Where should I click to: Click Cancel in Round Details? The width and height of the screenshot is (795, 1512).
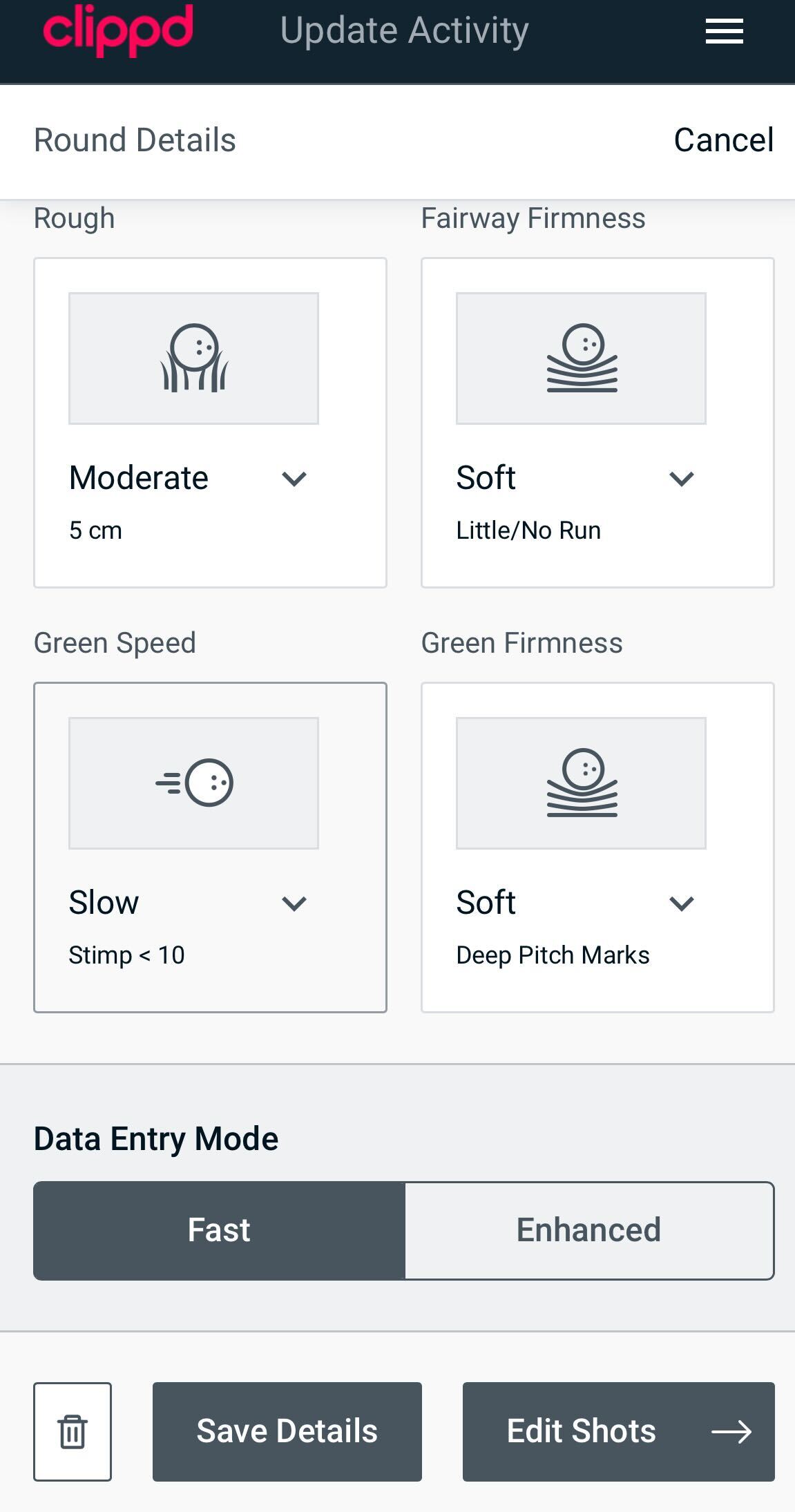[723, 140]
